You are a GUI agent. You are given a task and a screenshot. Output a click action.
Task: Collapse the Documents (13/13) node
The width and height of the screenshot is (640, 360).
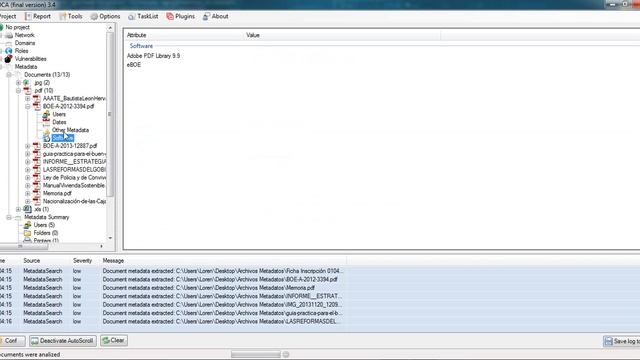pos(9,75)
